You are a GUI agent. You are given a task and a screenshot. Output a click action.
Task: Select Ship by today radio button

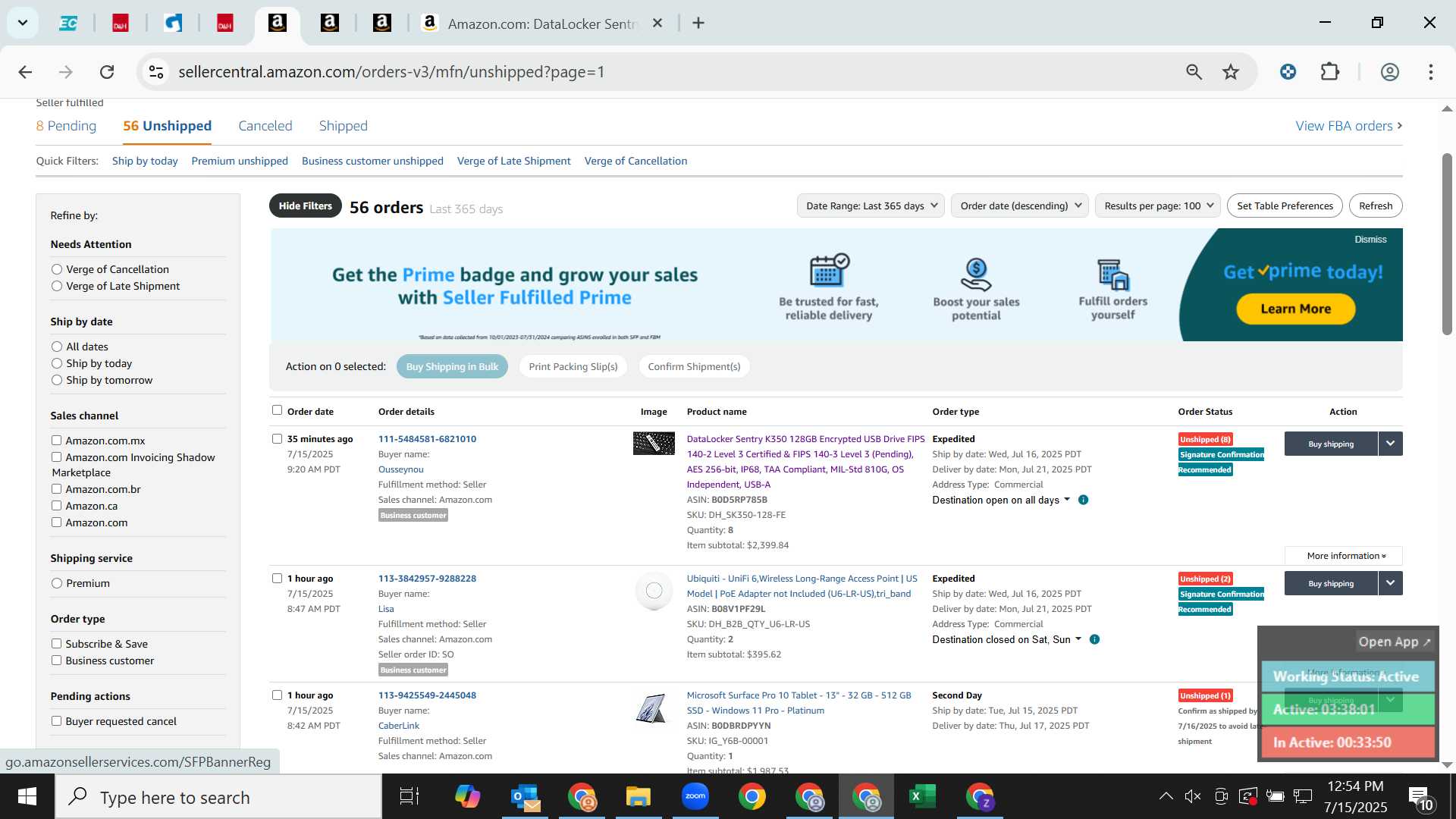[x=57, y=363]
